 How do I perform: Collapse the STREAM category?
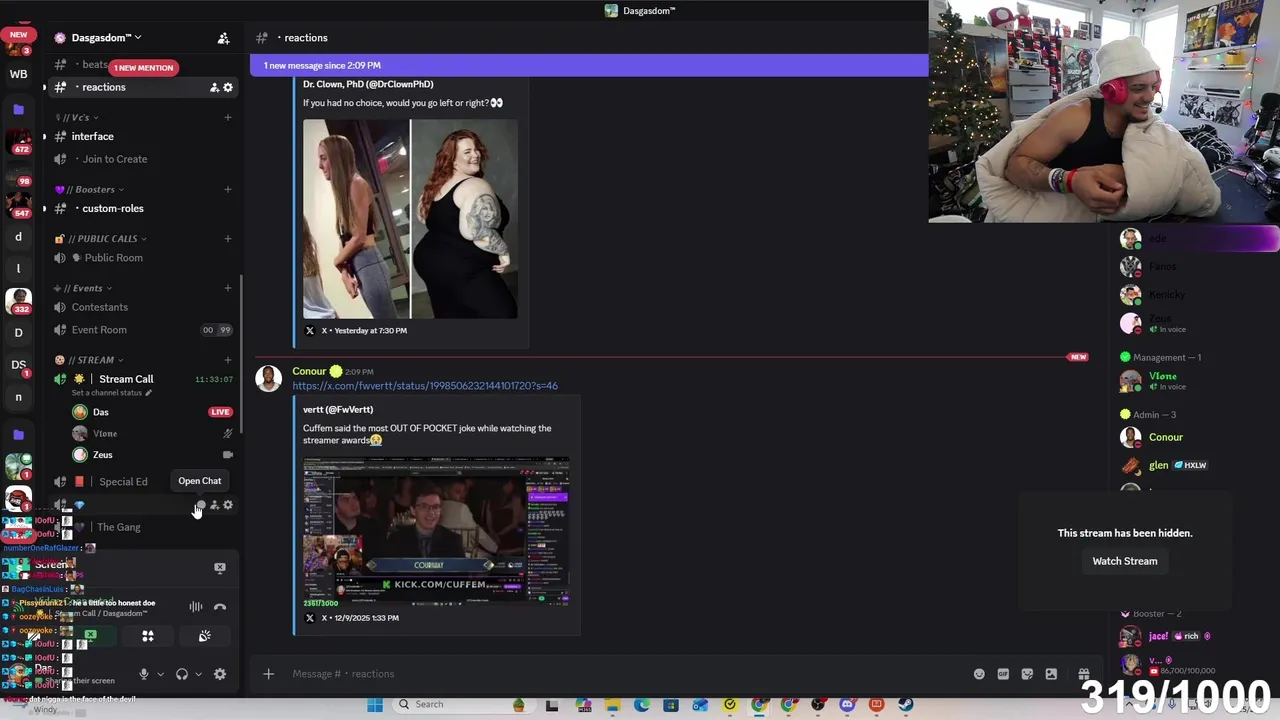coord(89,360)
